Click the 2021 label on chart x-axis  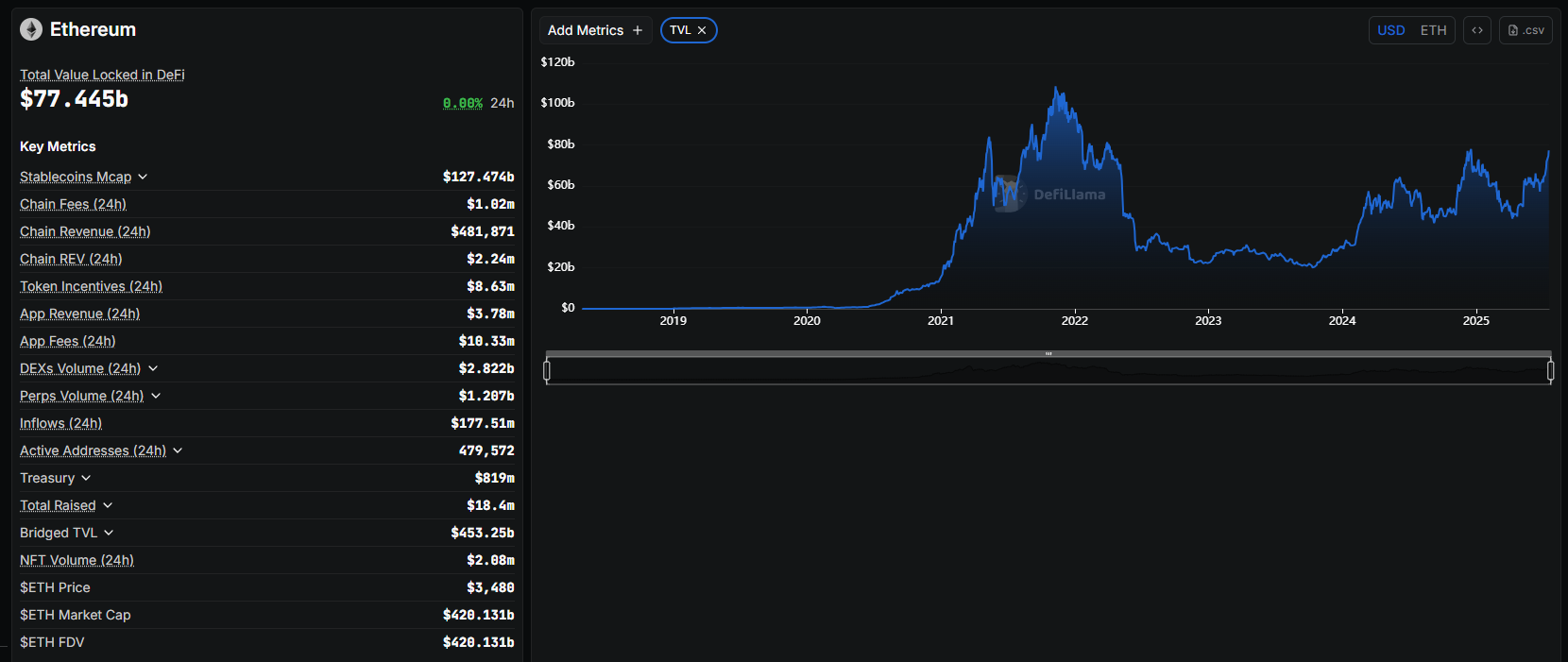pyautogui.click(x=941, y=321)
